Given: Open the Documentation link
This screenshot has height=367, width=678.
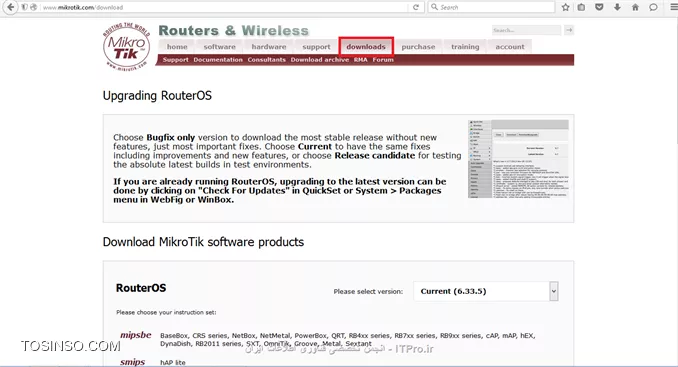Looking at the screenshot, I should [x=218, y=60].
